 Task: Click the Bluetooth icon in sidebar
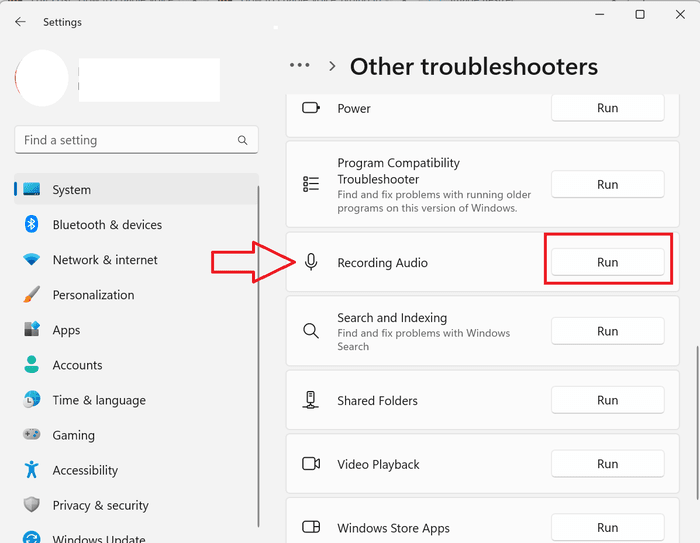[x=31, y=224]
